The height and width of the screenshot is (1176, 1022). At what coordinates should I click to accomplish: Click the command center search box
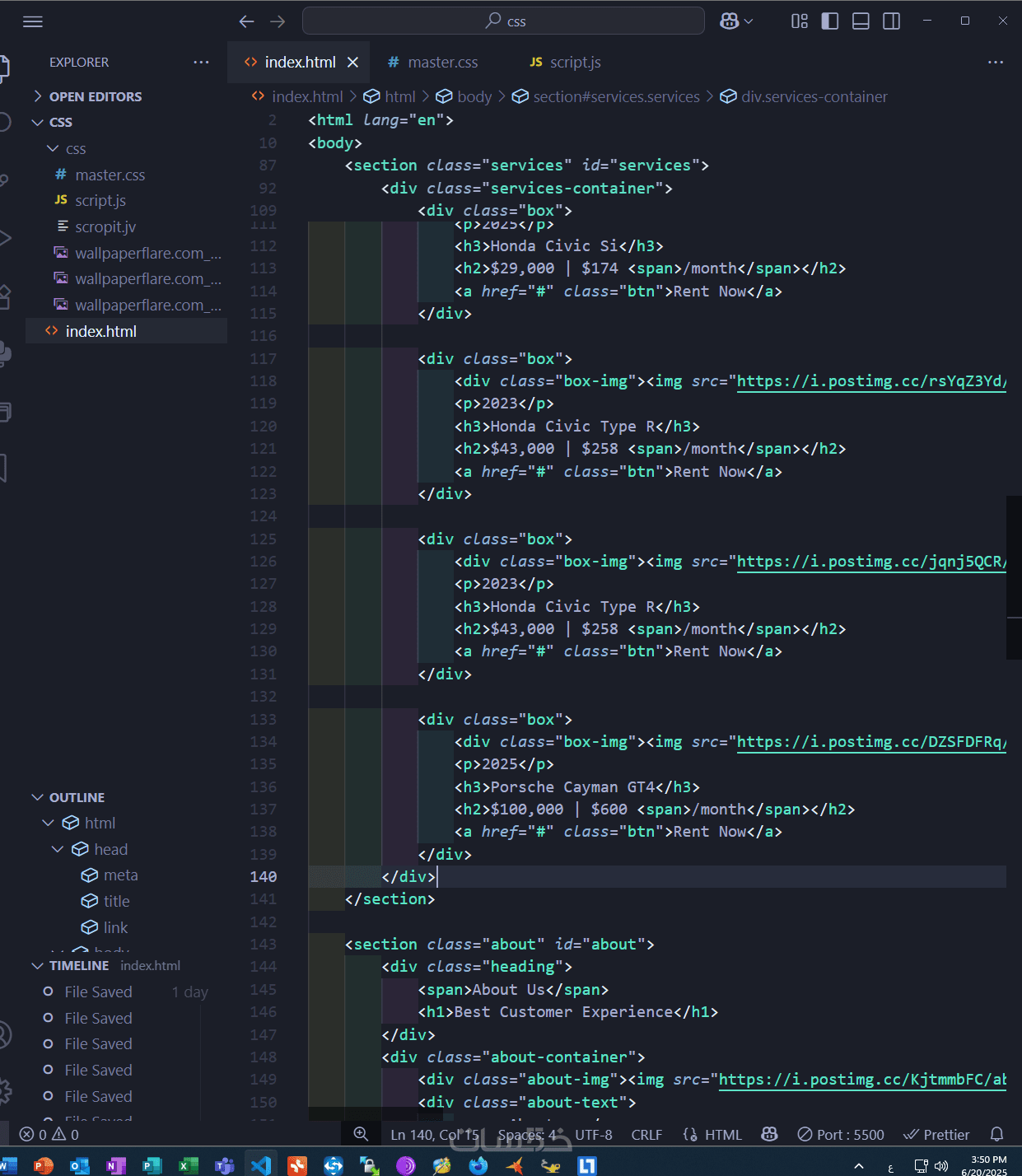pos(503,21)
